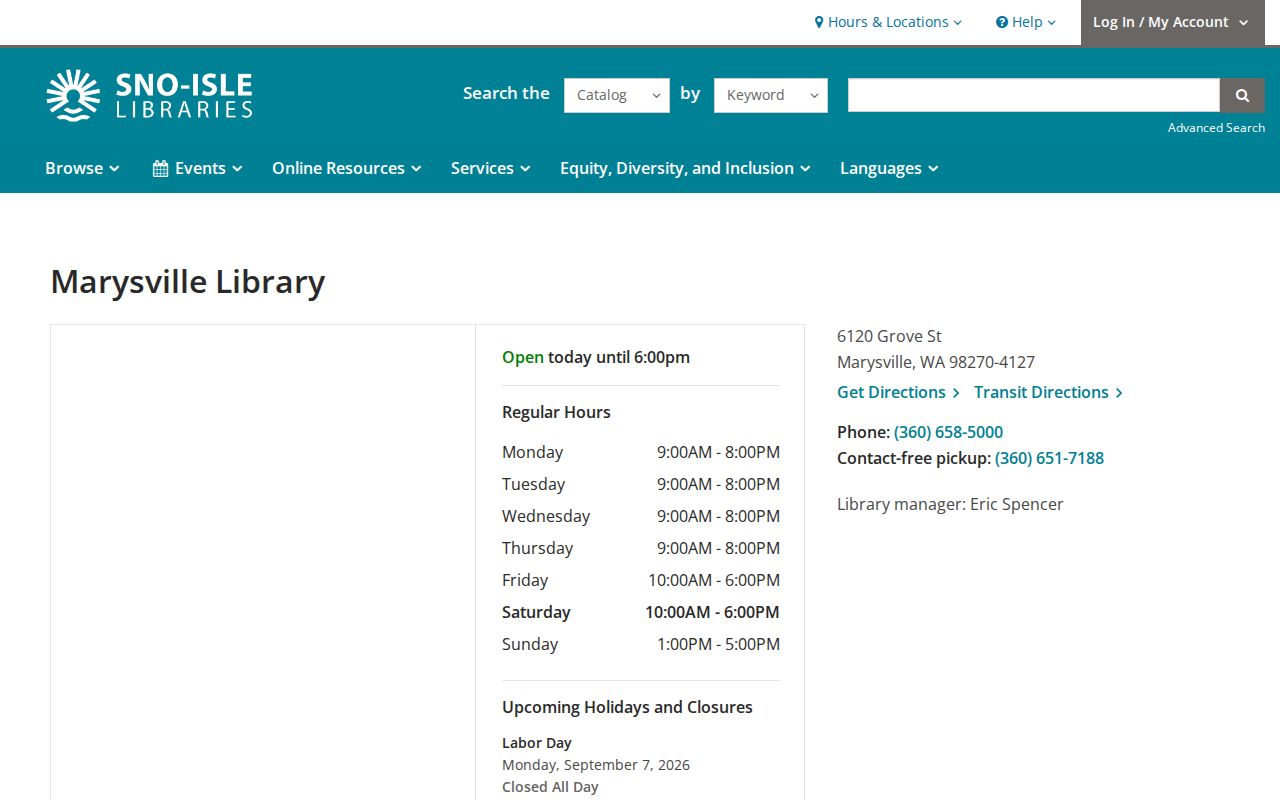
Task: Click the Saturday hours row
Action: click(x=641, y=612)
